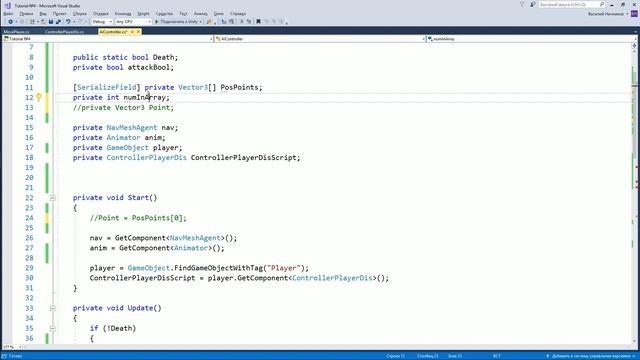
Task: Click the "NavMeshAgent" type on line 15
Action: point(132,128)
